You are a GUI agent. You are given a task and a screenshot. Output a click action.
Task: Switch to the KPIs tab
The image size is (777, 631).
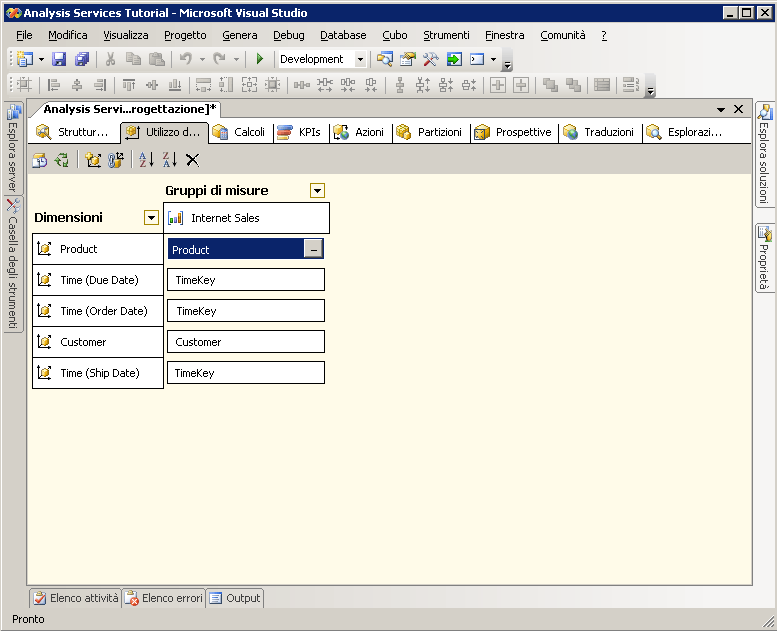301,132
